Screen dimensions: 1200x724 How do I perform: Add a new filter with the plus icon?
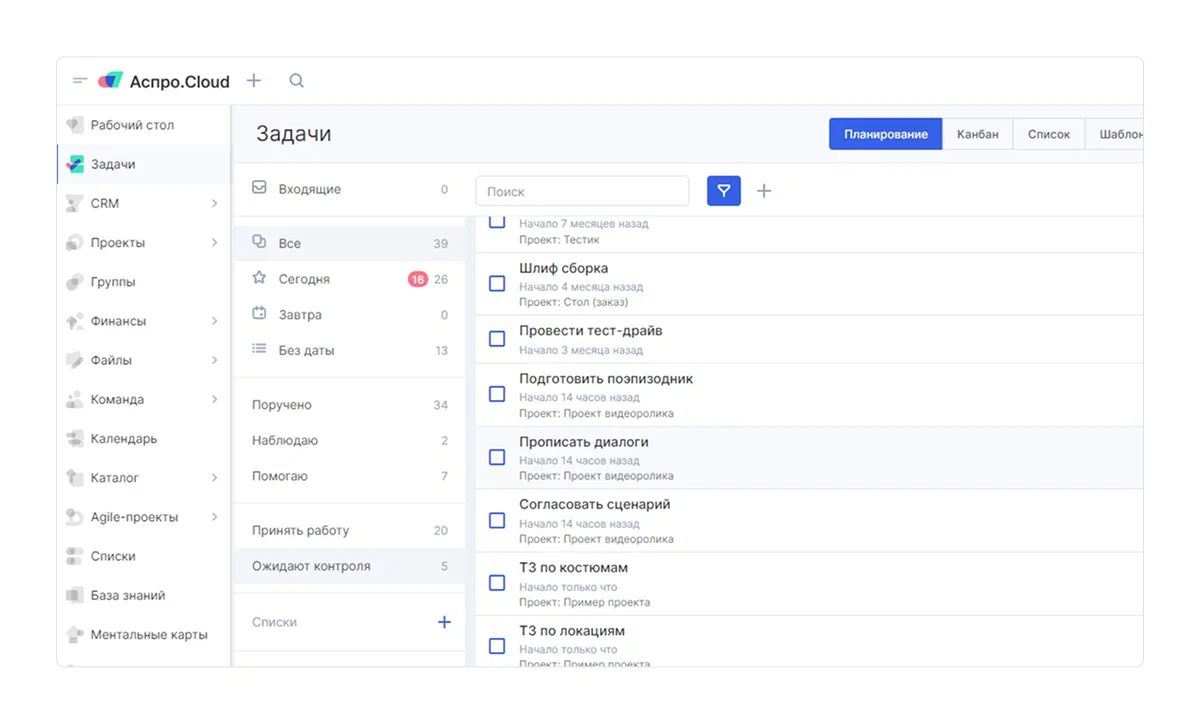click(764, 191)
